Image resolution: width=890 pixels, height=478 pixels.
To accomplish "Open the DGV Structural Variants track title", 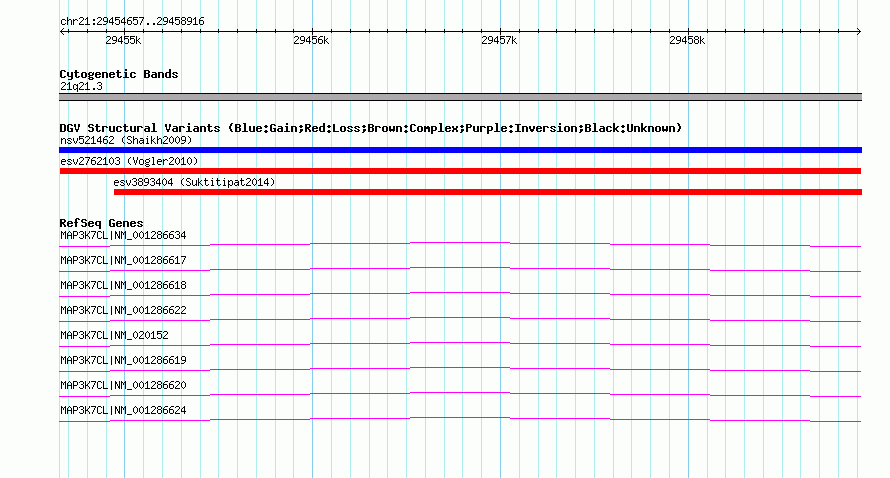I will point(370,128).
